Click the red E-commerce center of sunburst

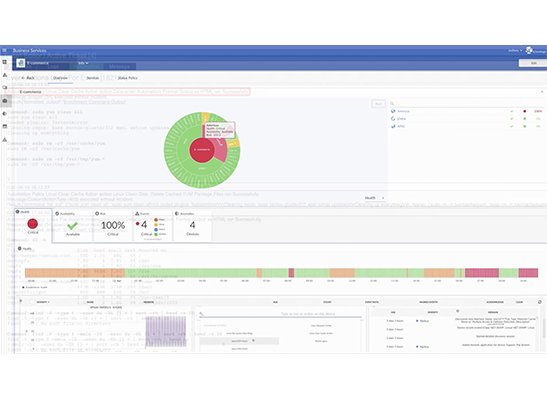coord(202,150)
